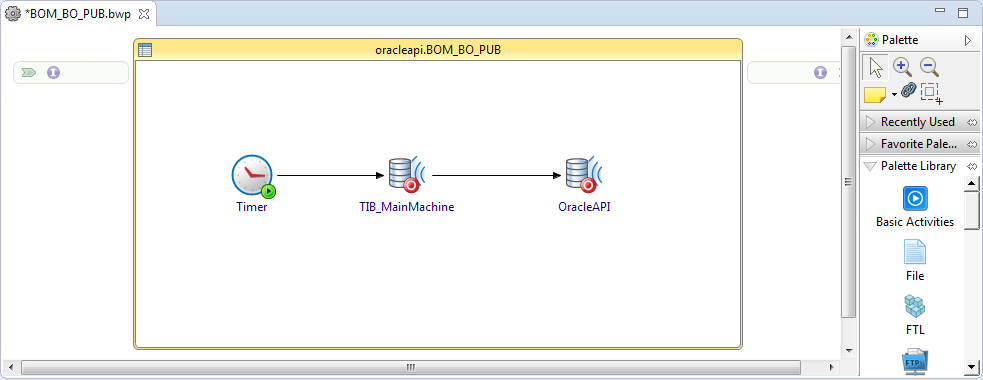The width and height of the screenshot is (983, 380).
Task: Click the Timer label text
Action: tap(251, 207)
